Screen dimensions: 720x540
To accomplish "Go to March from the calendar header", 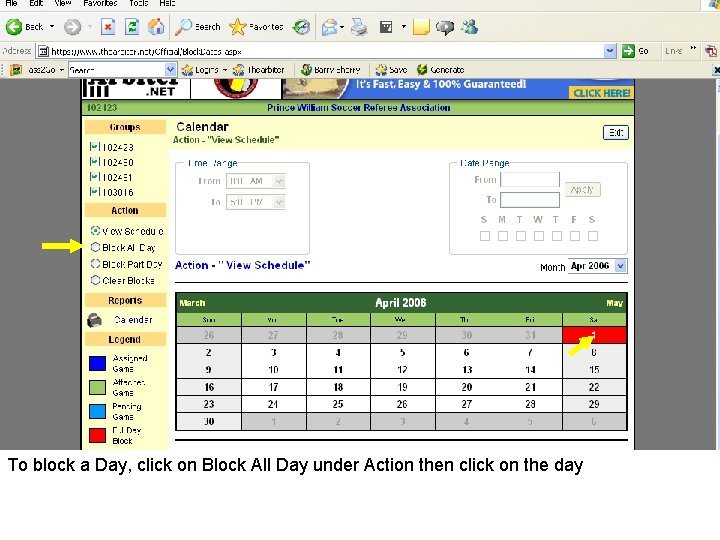I will 192,303.
